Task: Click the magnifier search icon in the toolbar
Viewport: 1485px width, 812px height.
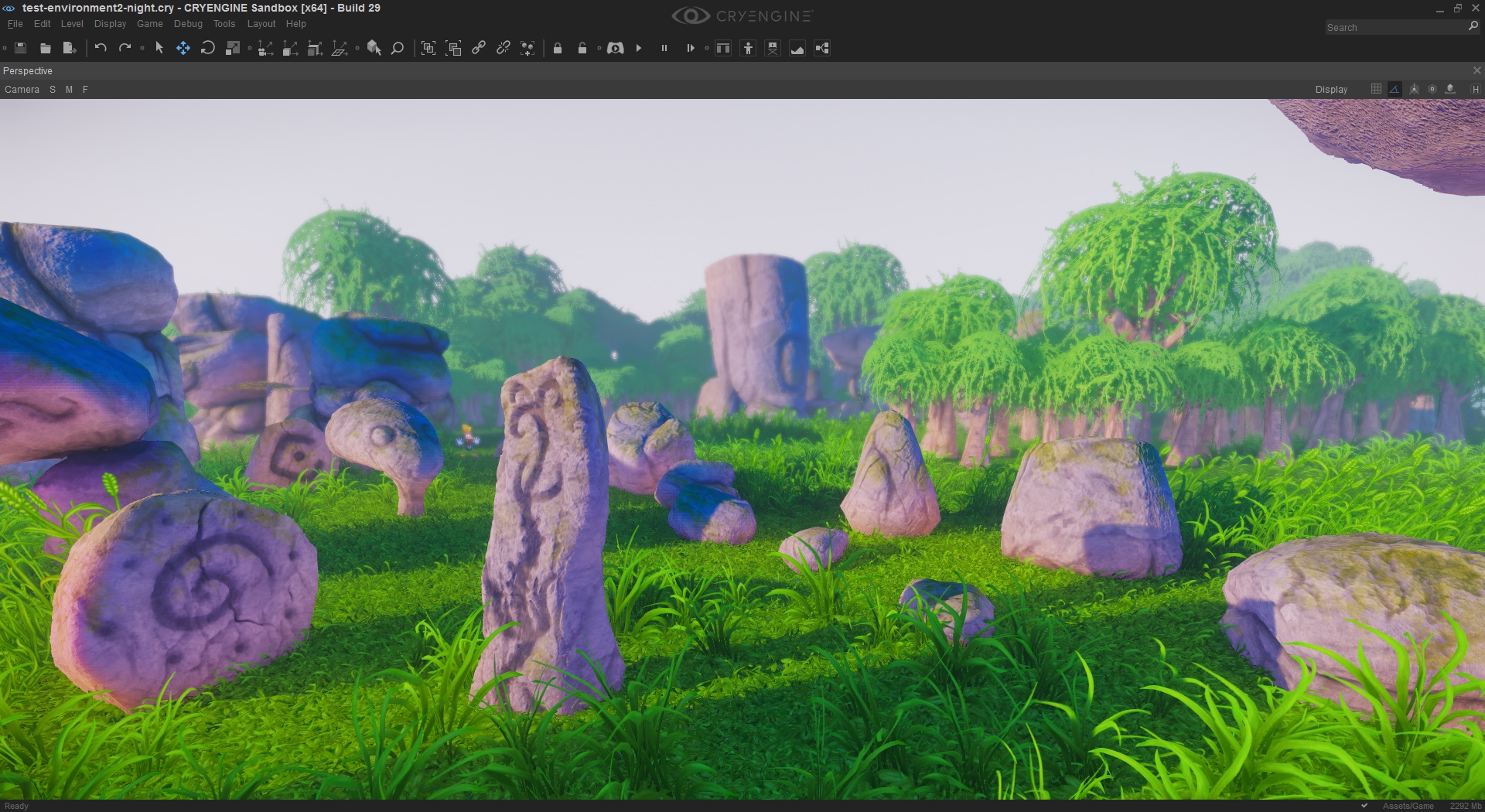Action: (x=398, y=48)
